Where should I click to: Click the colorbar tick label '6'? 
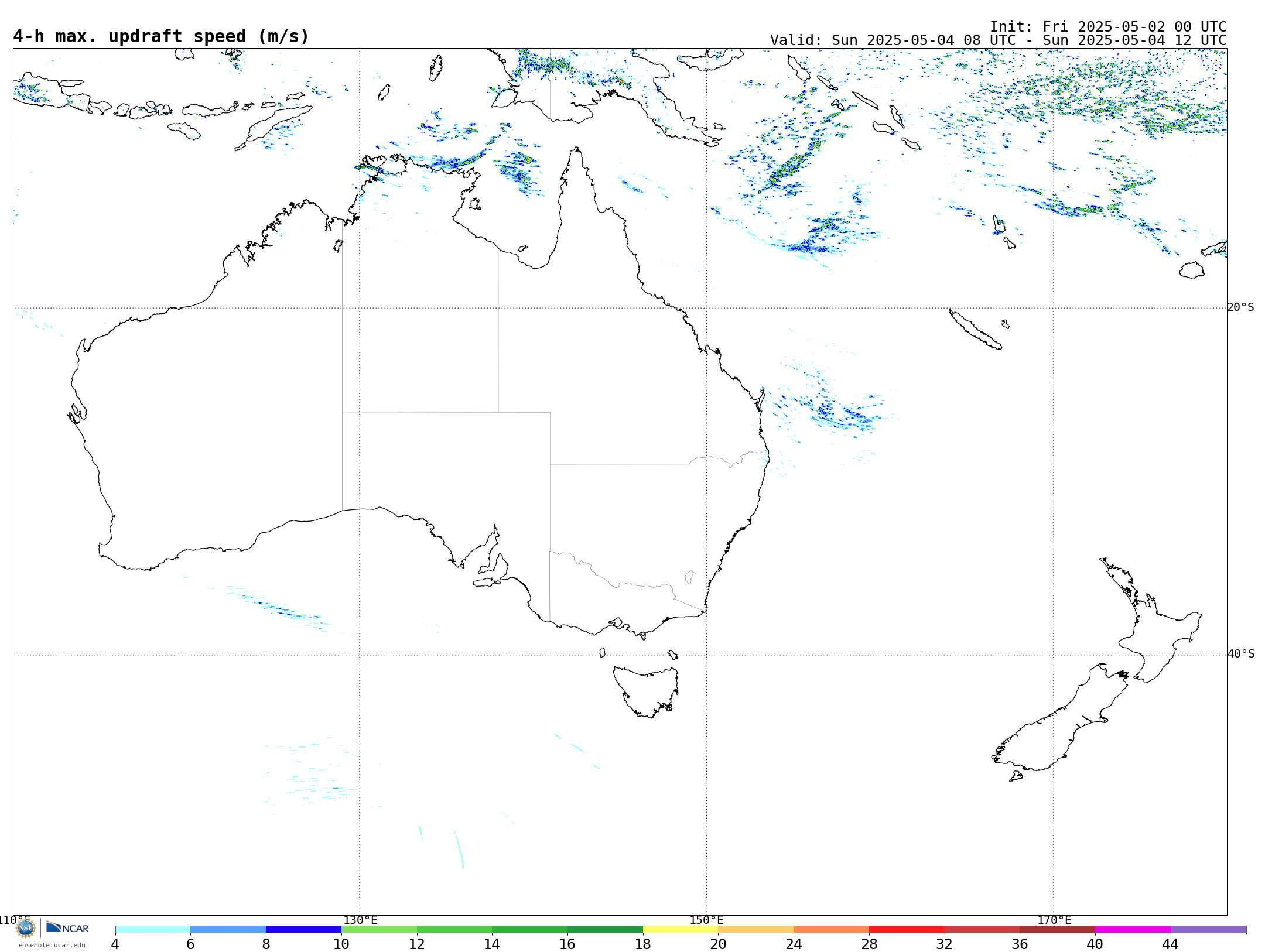tap(190, 944)
